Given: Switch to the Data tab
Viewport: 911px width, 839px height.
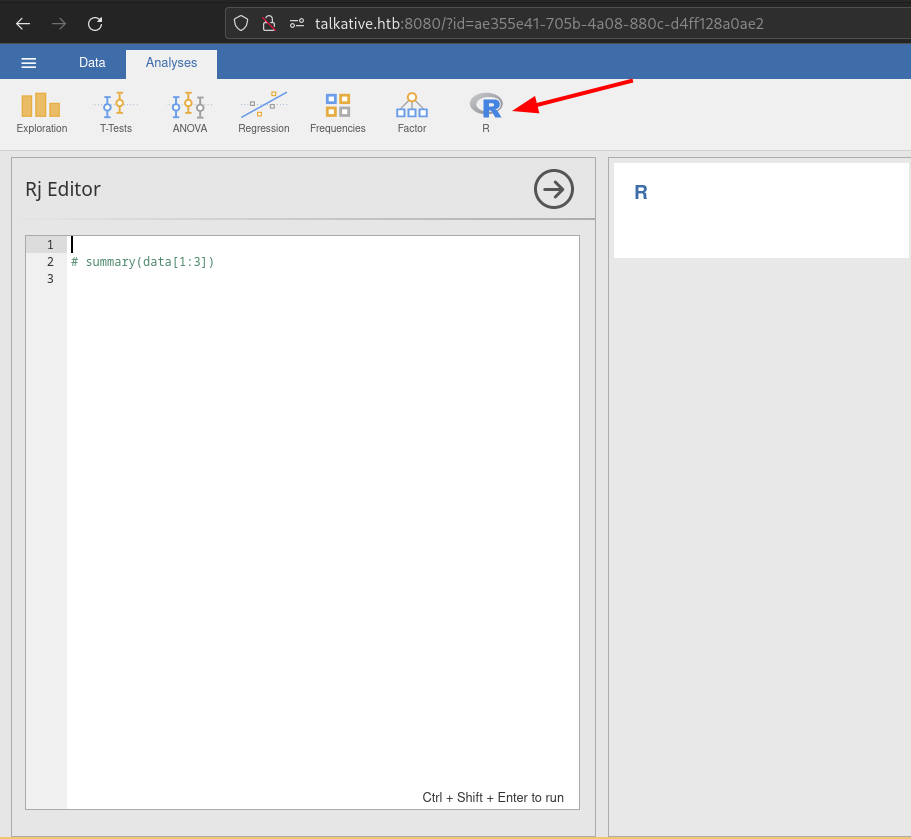Looking at the screenshot, I should (x=92, y=63).
